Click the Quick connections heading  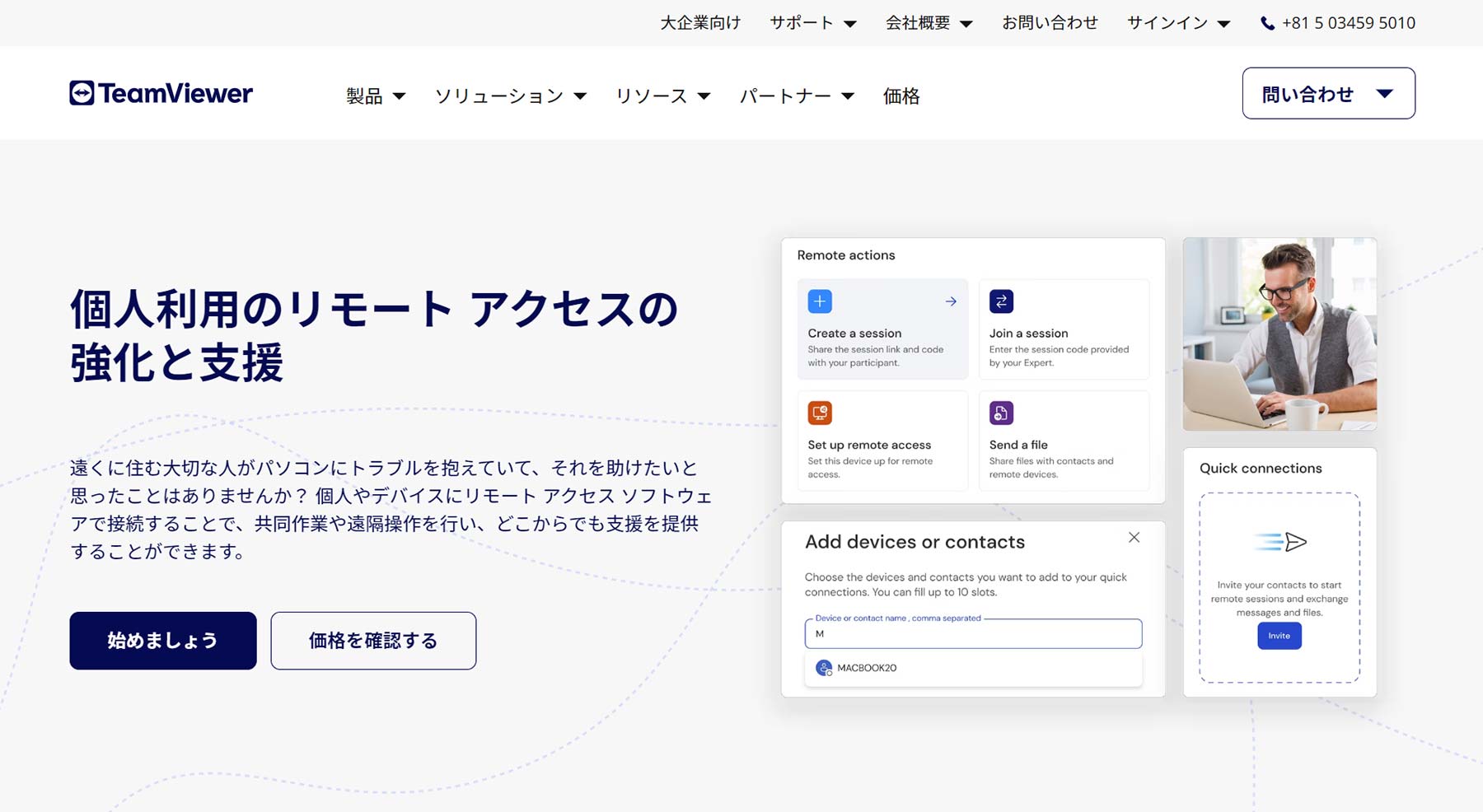[x=1261, y=468]
